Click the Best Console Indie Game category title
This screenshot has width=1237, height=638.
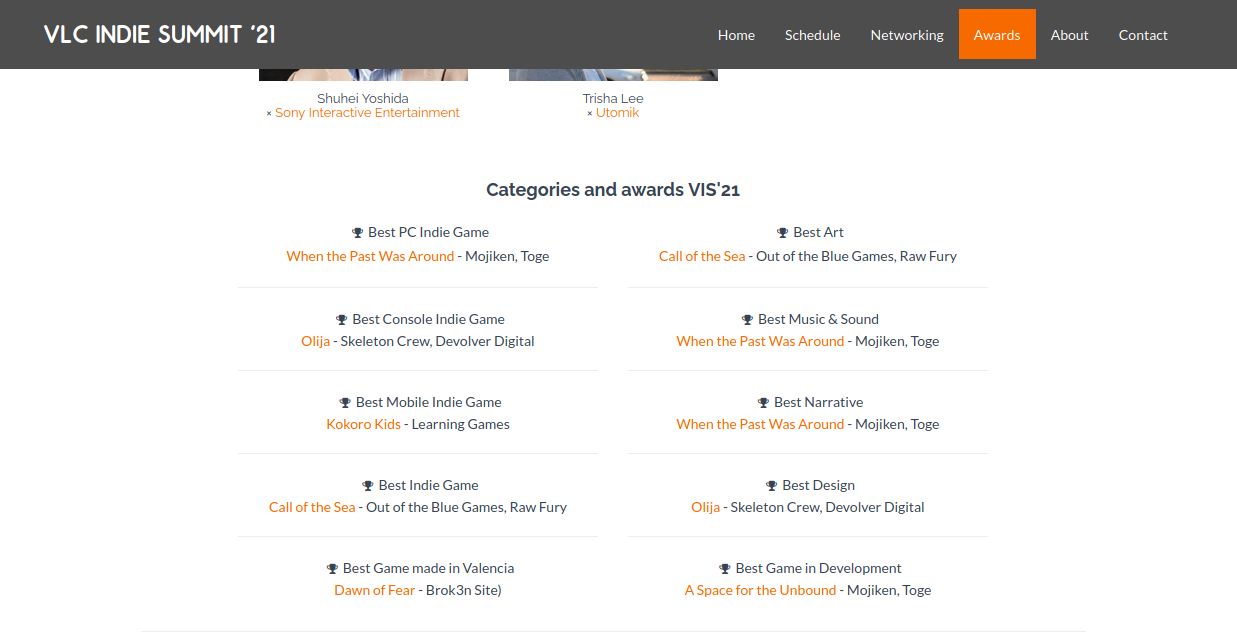point(428,319)
